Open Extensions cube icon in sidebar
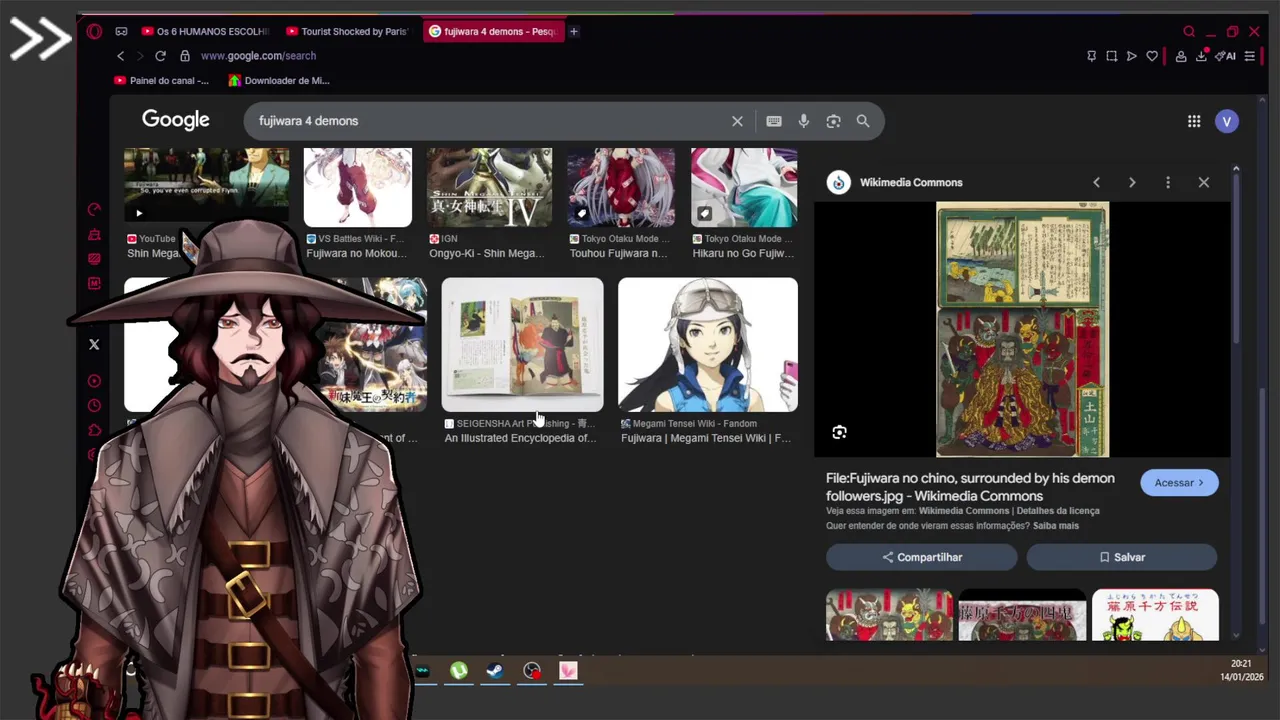Viewport: 1280px width, 720px height. (94, 431)
